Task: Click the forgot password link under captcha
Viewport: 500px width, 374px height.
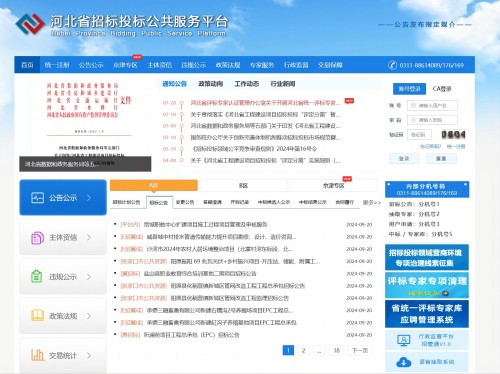Action: coord(430,146)
